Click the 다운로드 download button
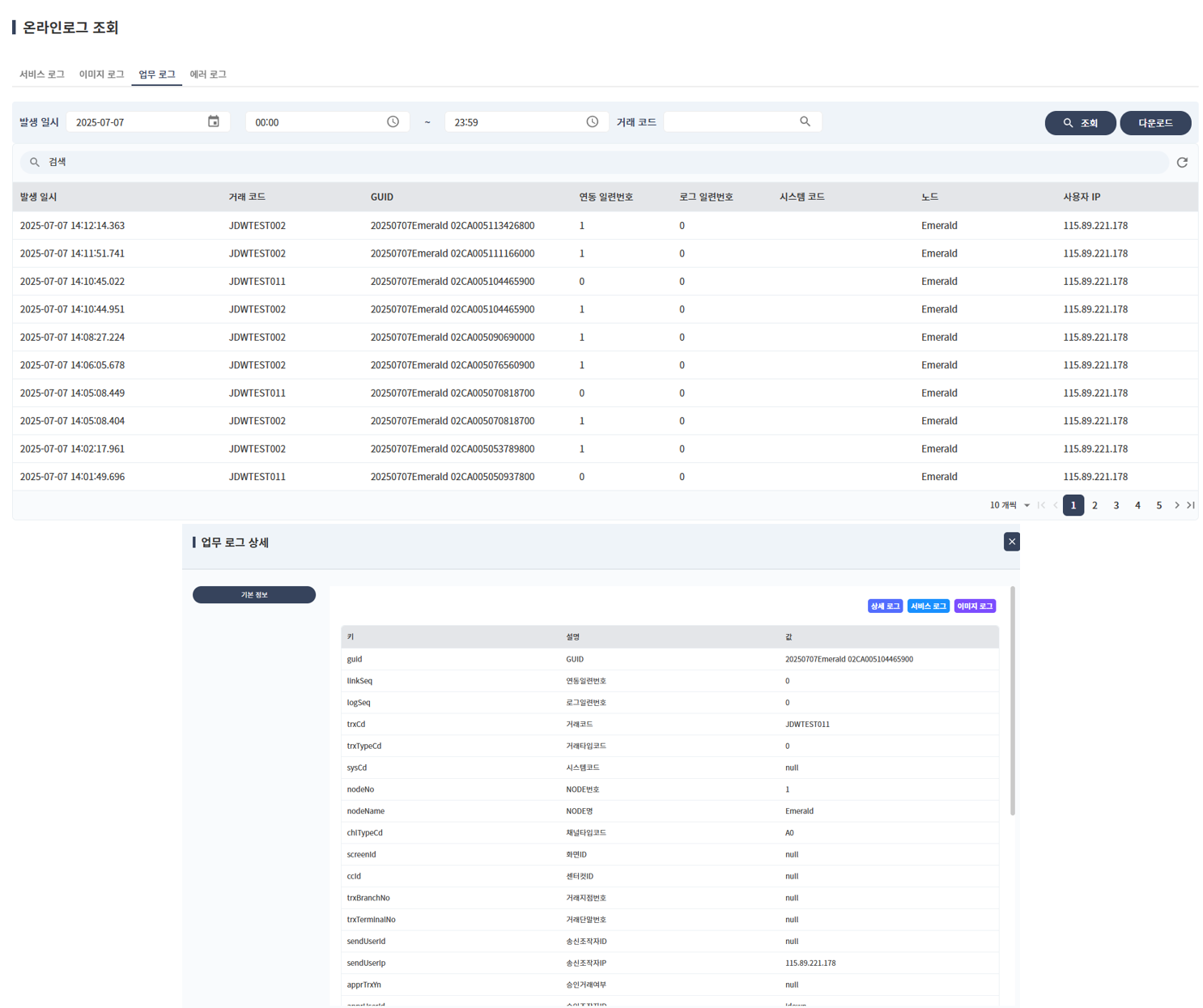 pos(1155,122)
